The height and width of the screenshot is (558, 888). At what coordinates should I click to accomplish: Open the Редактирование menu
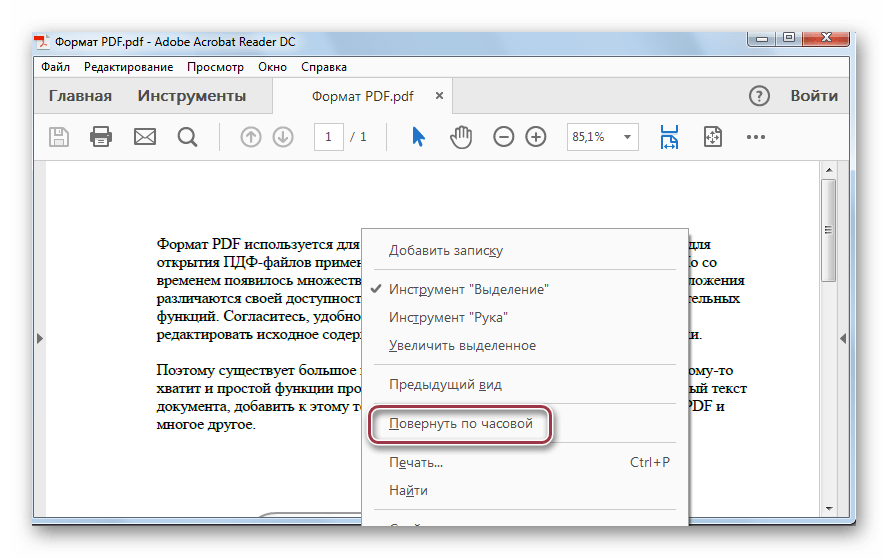(x=129, y=67)
